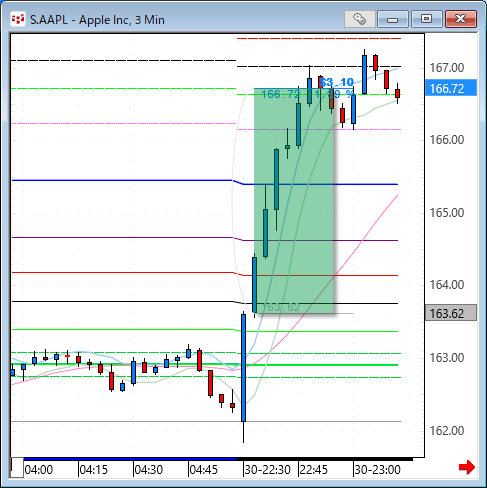Click the 22:45 time axis label
Image resolution: width=487 pixels, height=488 pixels.
tap(314, 470)
